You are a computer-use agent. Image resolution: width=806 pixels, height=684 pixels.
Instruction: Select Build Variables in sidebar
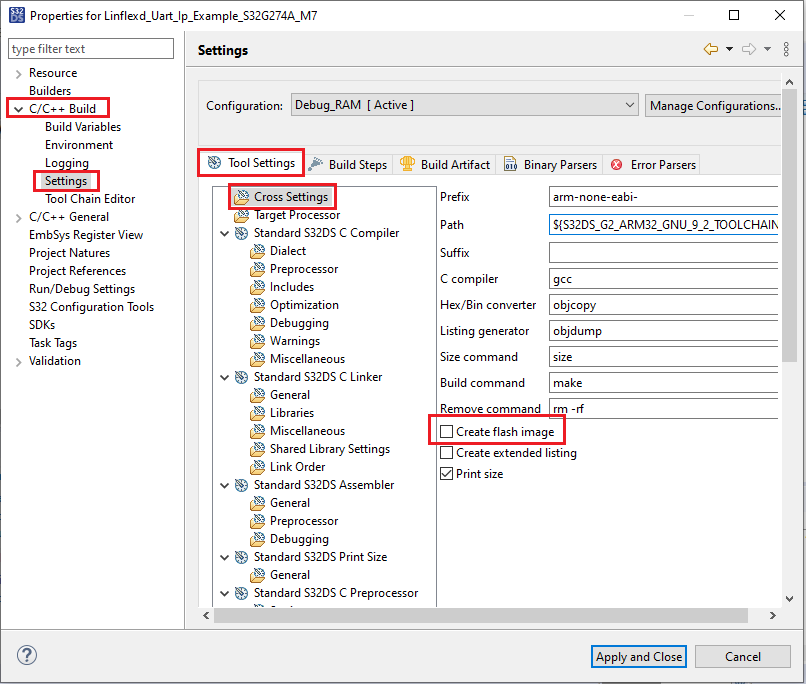[x=83, y=127]
